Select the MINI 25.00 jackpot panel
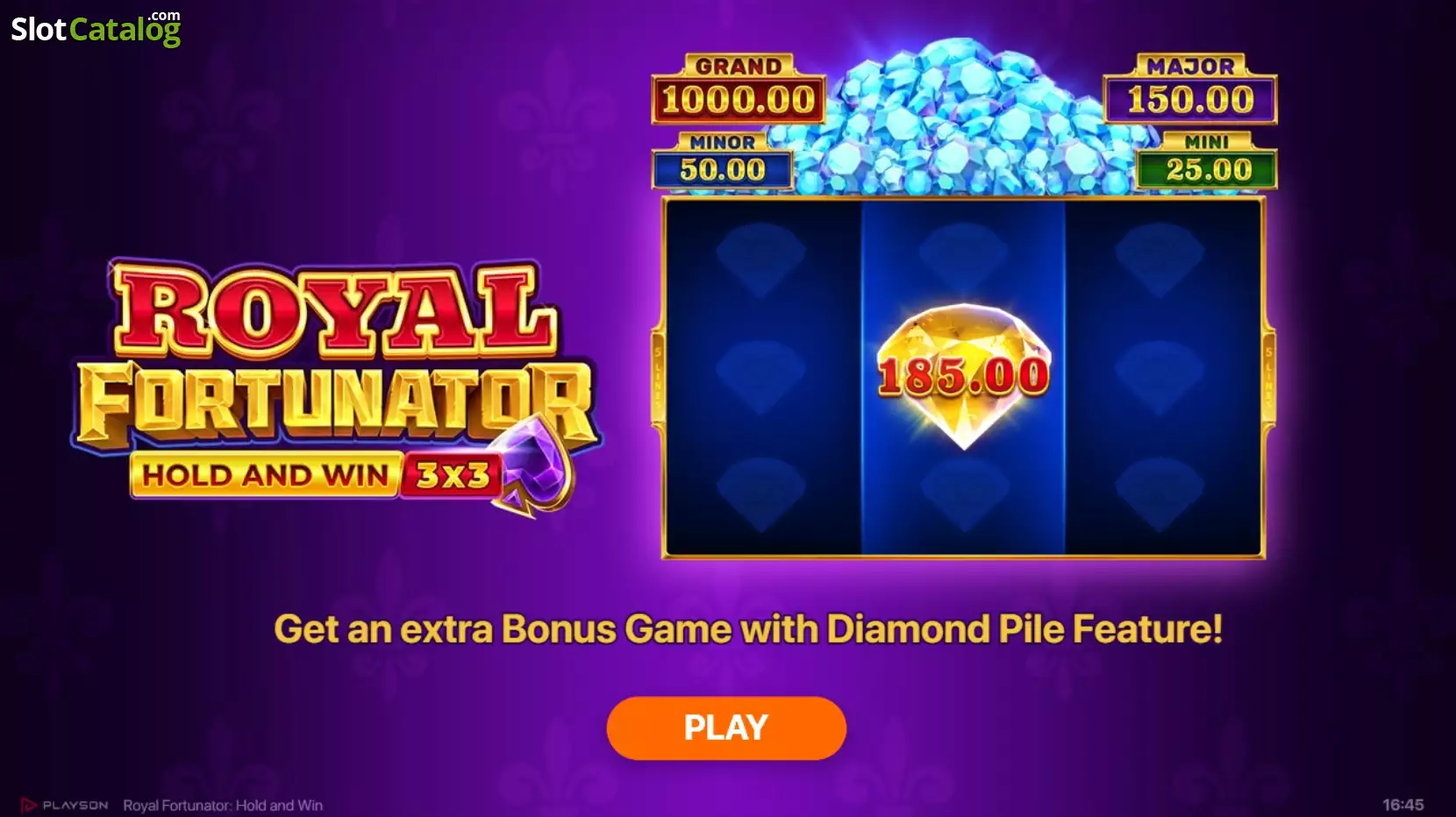1456x817 pixels. pos(1207,160)
